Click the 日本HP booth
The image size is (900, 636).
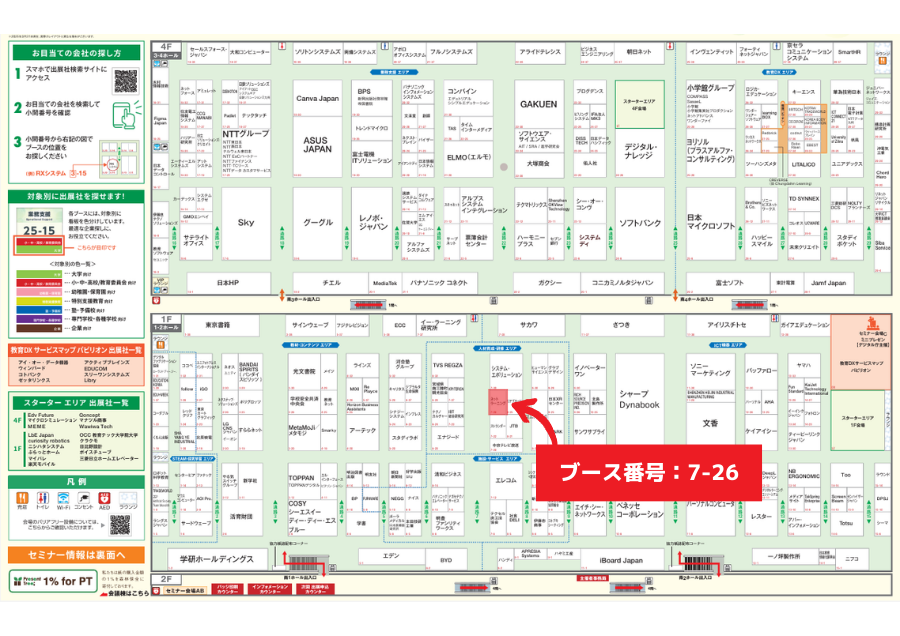click(x=228, y=283)
